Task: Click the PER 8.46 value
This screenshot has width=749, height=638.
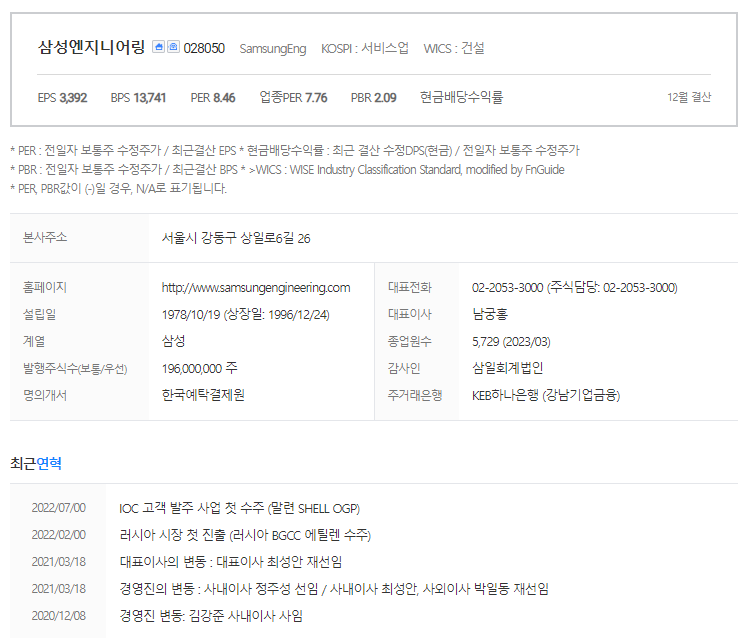Action: coord(213,98)
